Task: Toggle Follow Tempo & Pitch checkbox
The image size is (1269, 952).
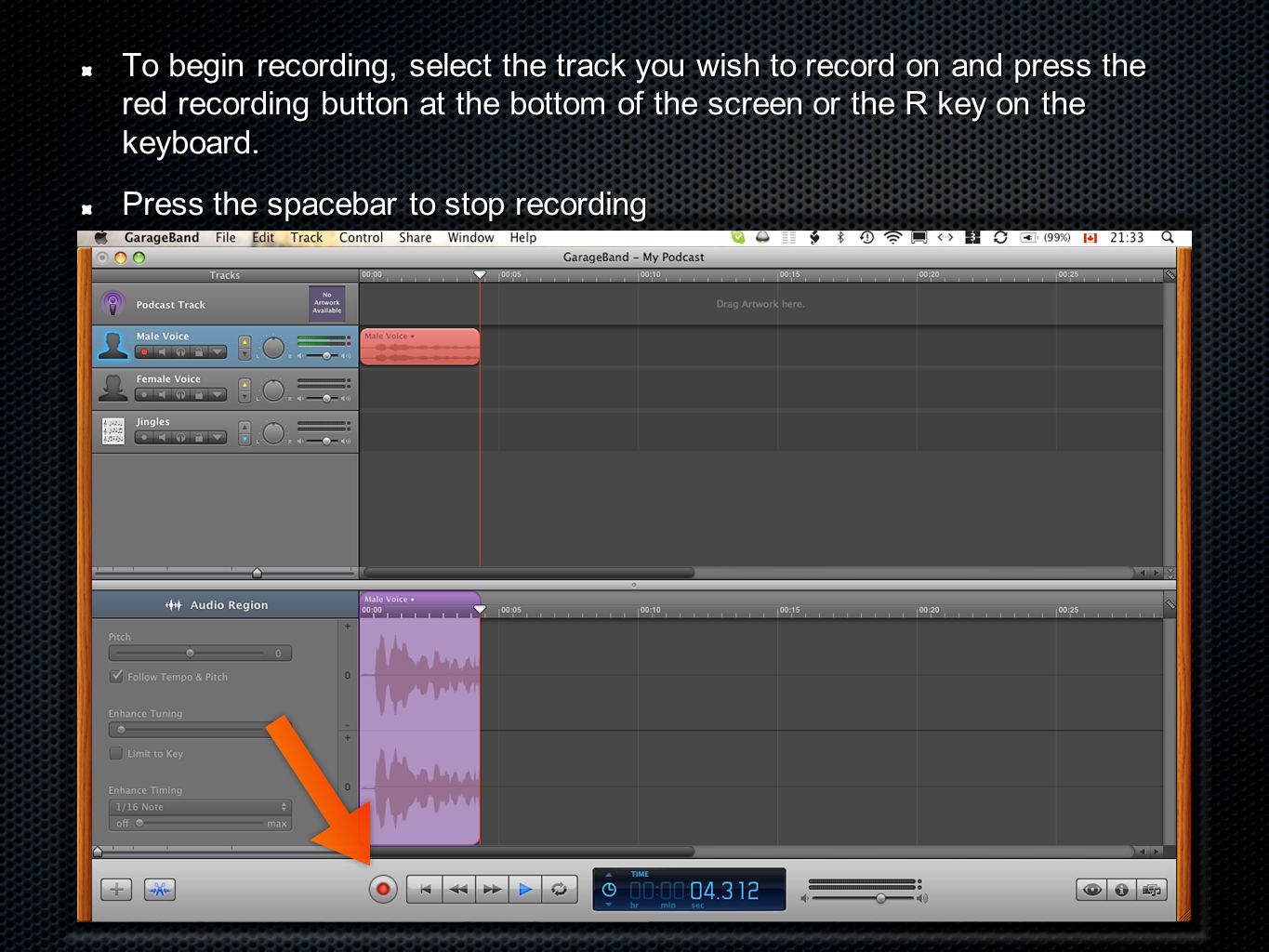Action: (x=116, y=676)
